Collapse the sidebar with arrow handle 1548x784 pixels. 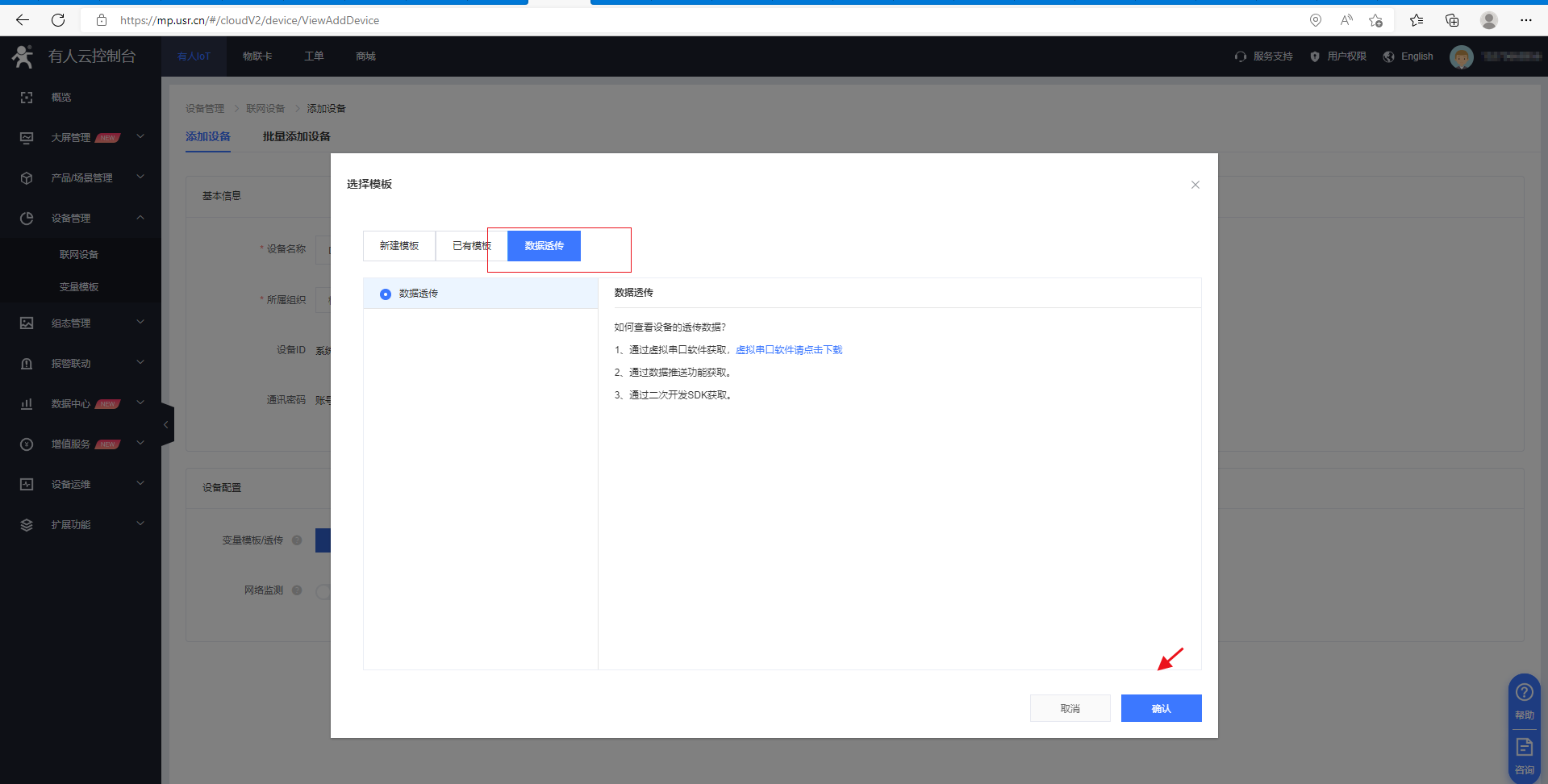(x=166, y=424)
